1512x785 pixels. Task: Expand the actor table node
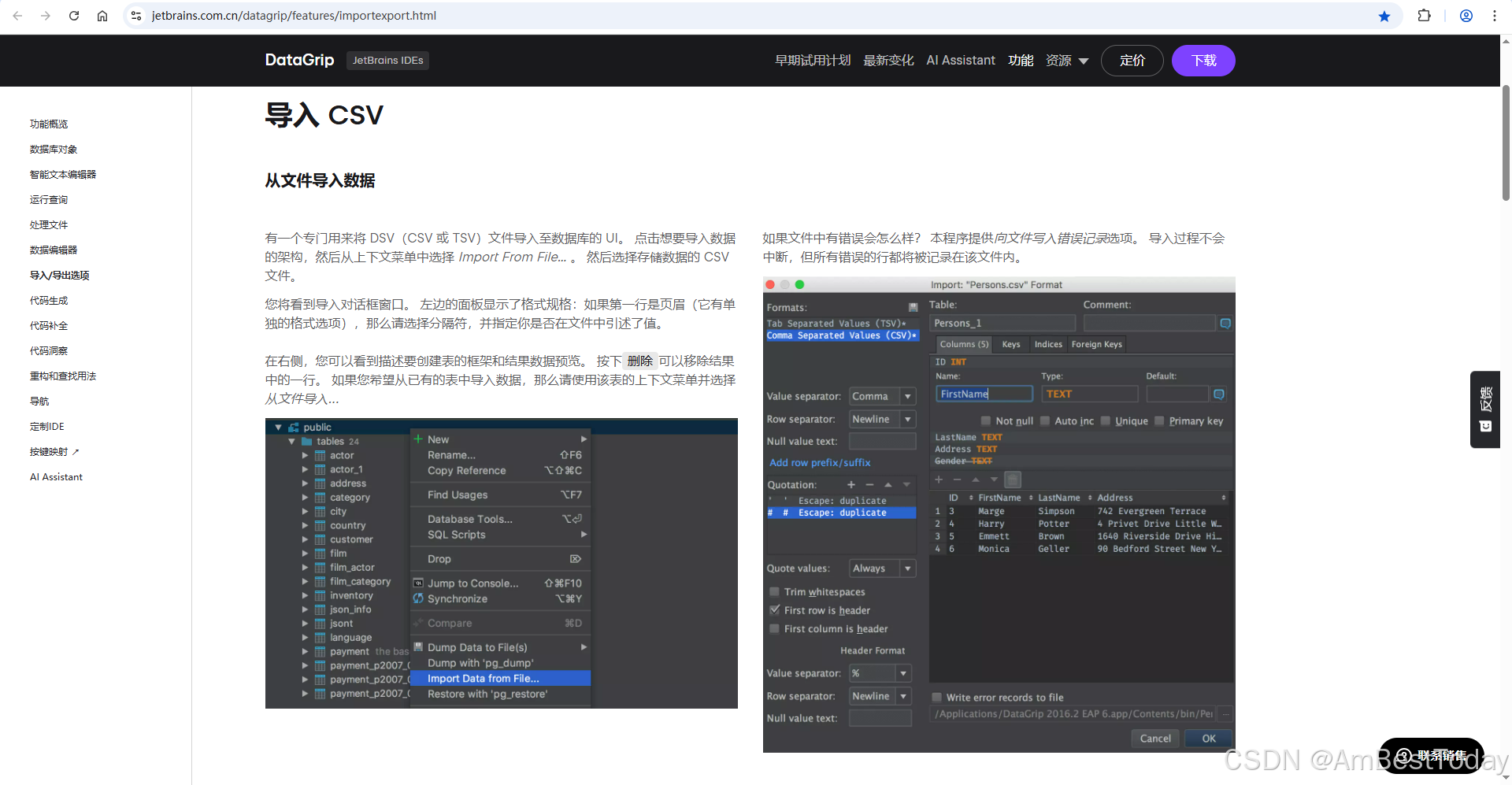[x=305, y=456]
